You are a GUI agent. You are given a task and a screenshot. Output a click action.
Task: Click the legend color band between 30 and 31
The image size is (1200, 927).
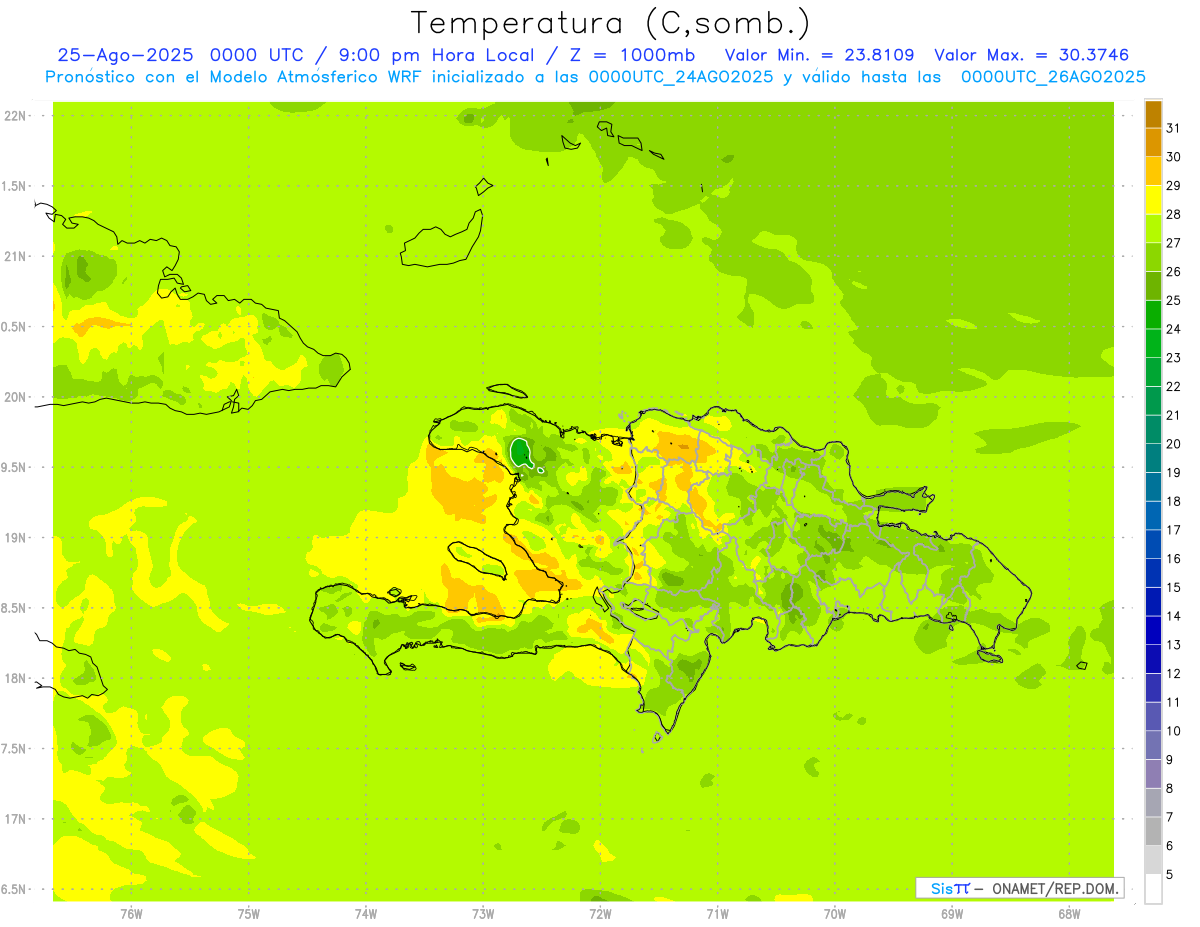click(x=1153, y=143)
